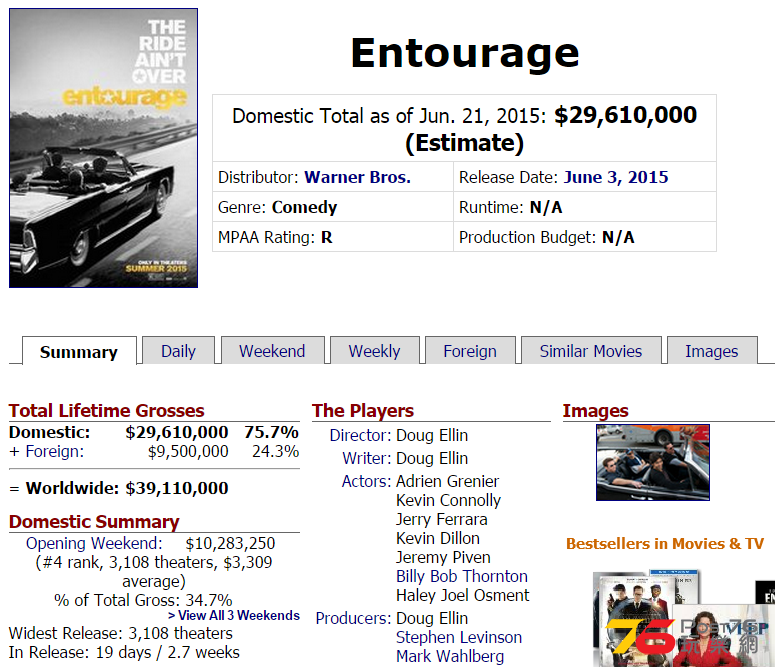Open the Actors label link
This screenshot has height=667, width=775.
click(366, 481)
